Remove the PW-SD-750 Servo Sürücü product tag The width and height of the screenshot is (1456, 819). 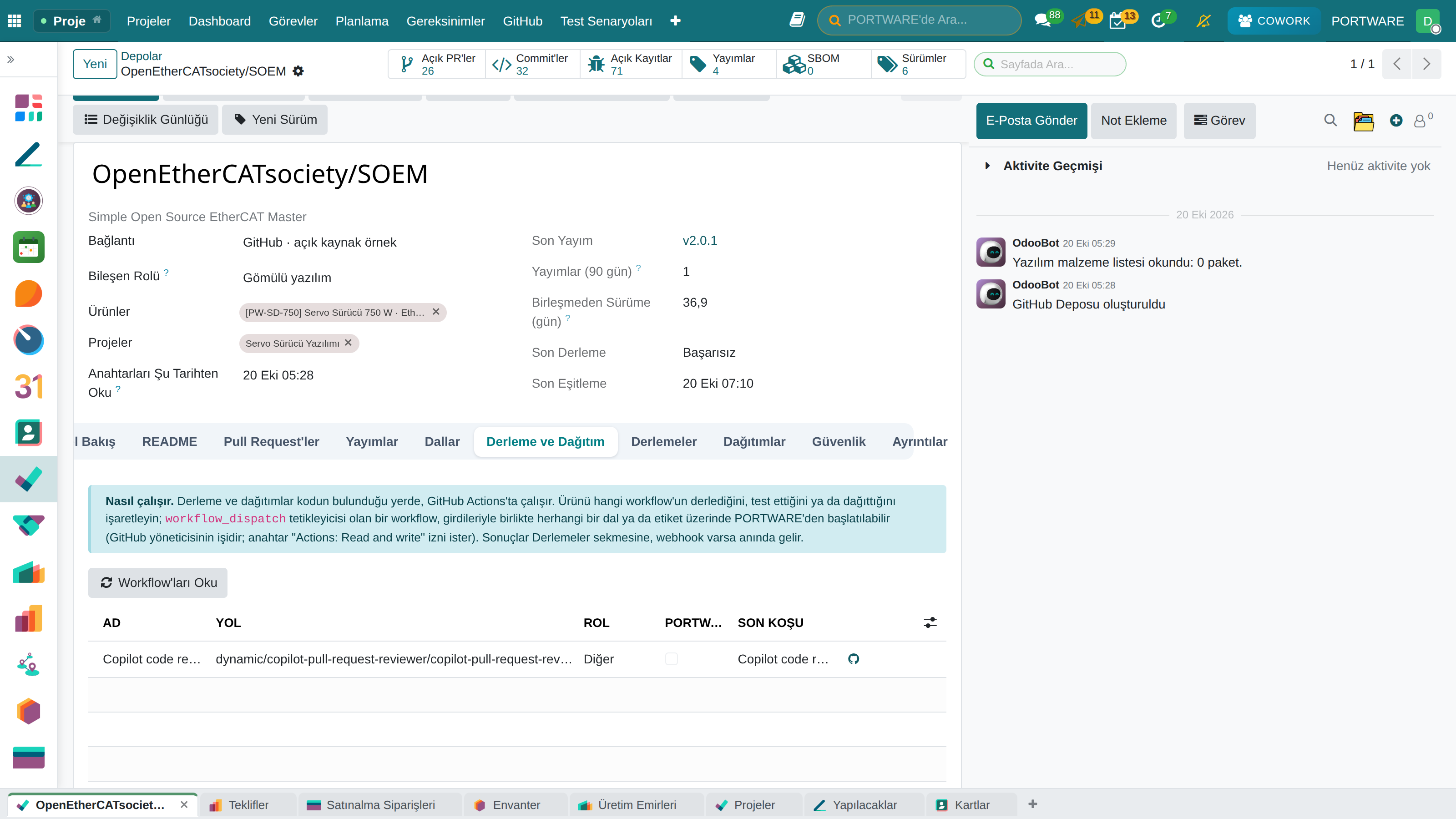pos(436,311)
